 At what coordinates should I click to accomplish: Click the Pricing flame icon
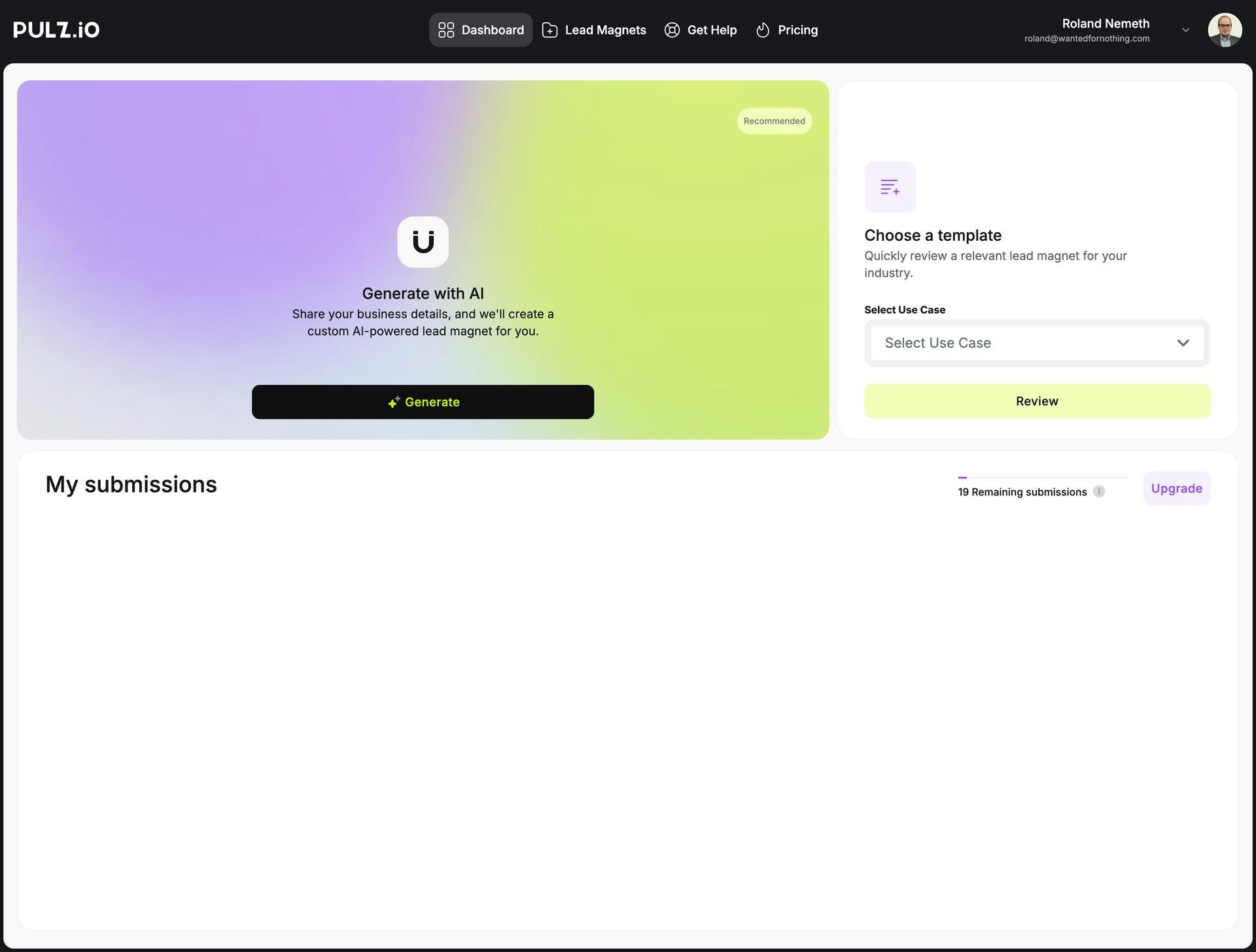click(x=763, y=30)
